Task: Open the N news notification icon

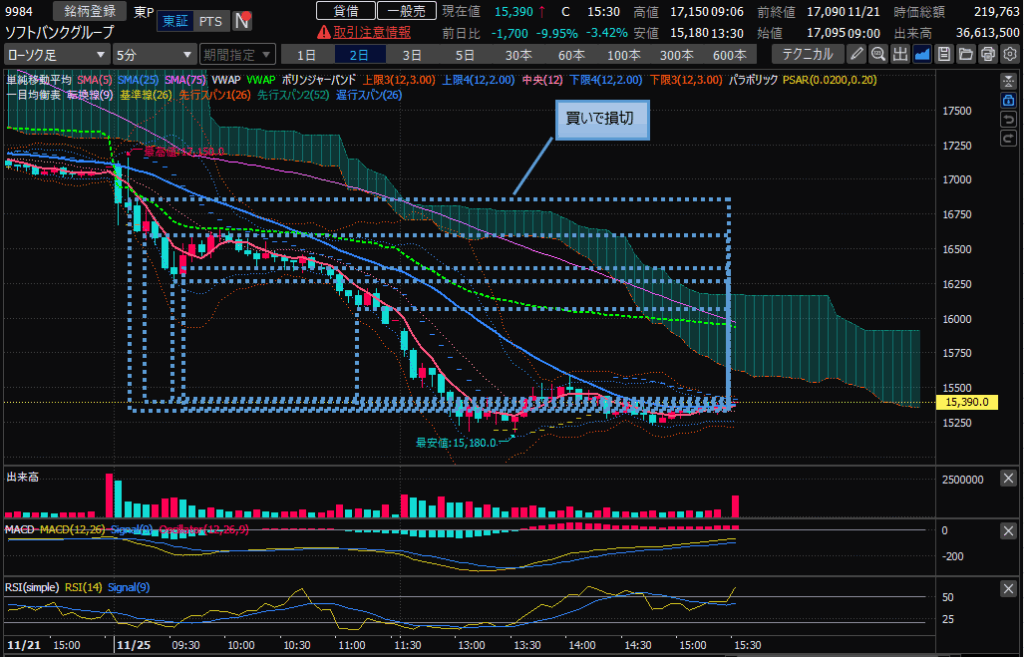Action: (242, 21)
